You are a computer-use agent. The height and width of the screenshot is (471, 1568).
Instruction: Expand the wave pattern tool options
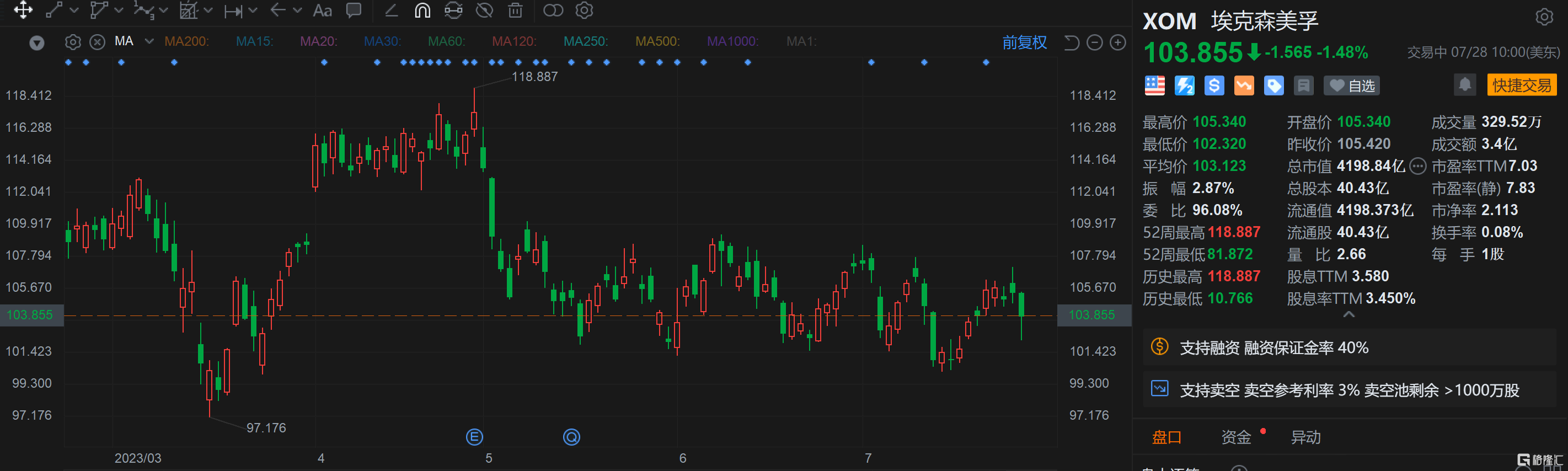[163, 10]
